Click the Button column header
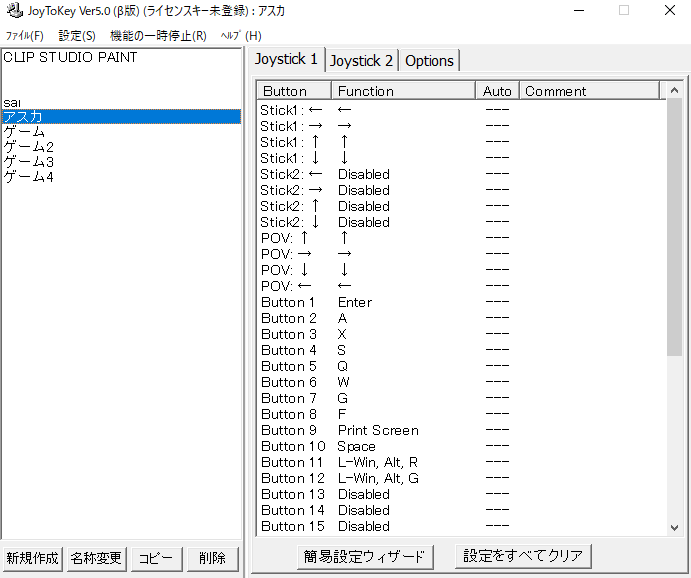691x578 pixels. (x=294, y=91)
